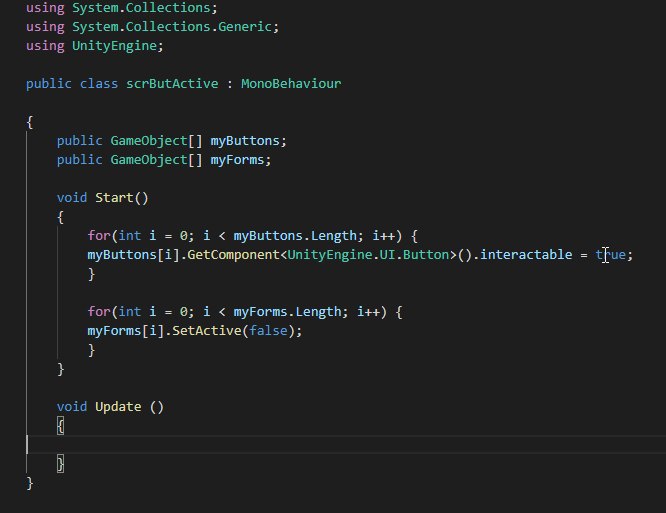Screen dimensions: 666x513
Task: Click on 'GetComponent' method call
Action: click(234, 255)
